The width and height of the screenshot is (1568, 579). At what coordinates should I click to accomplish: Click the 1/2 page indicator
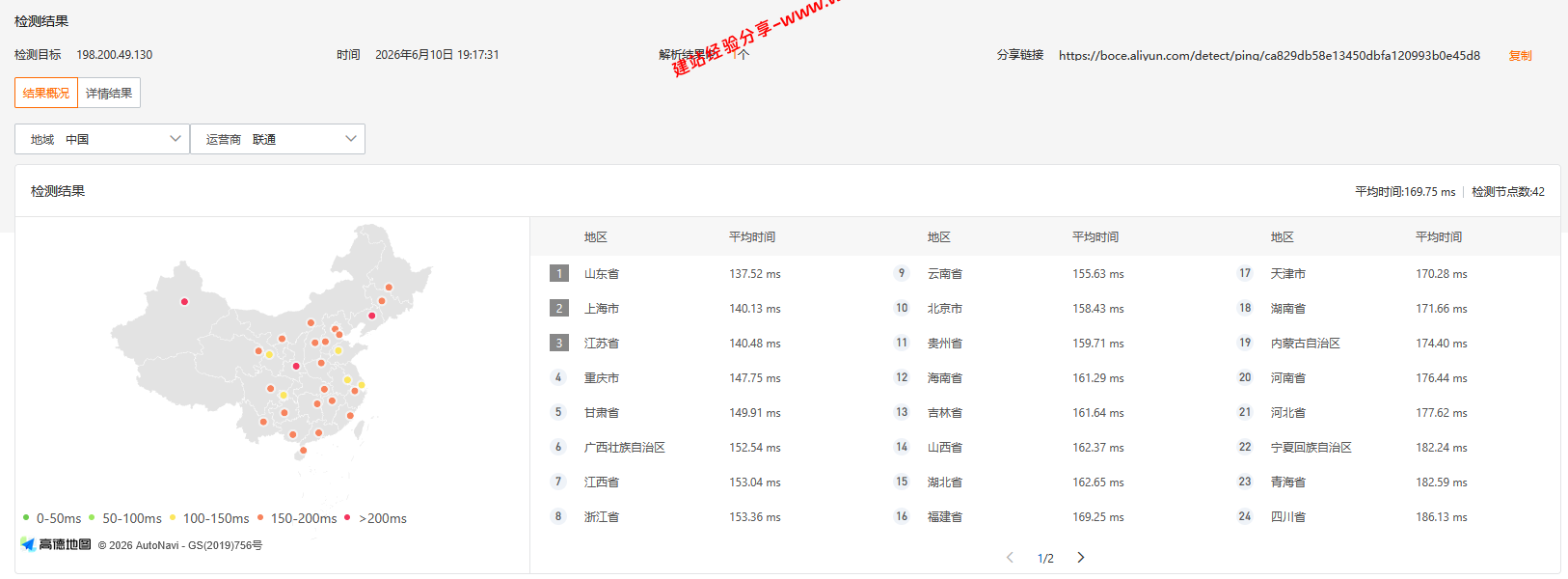1045,558
